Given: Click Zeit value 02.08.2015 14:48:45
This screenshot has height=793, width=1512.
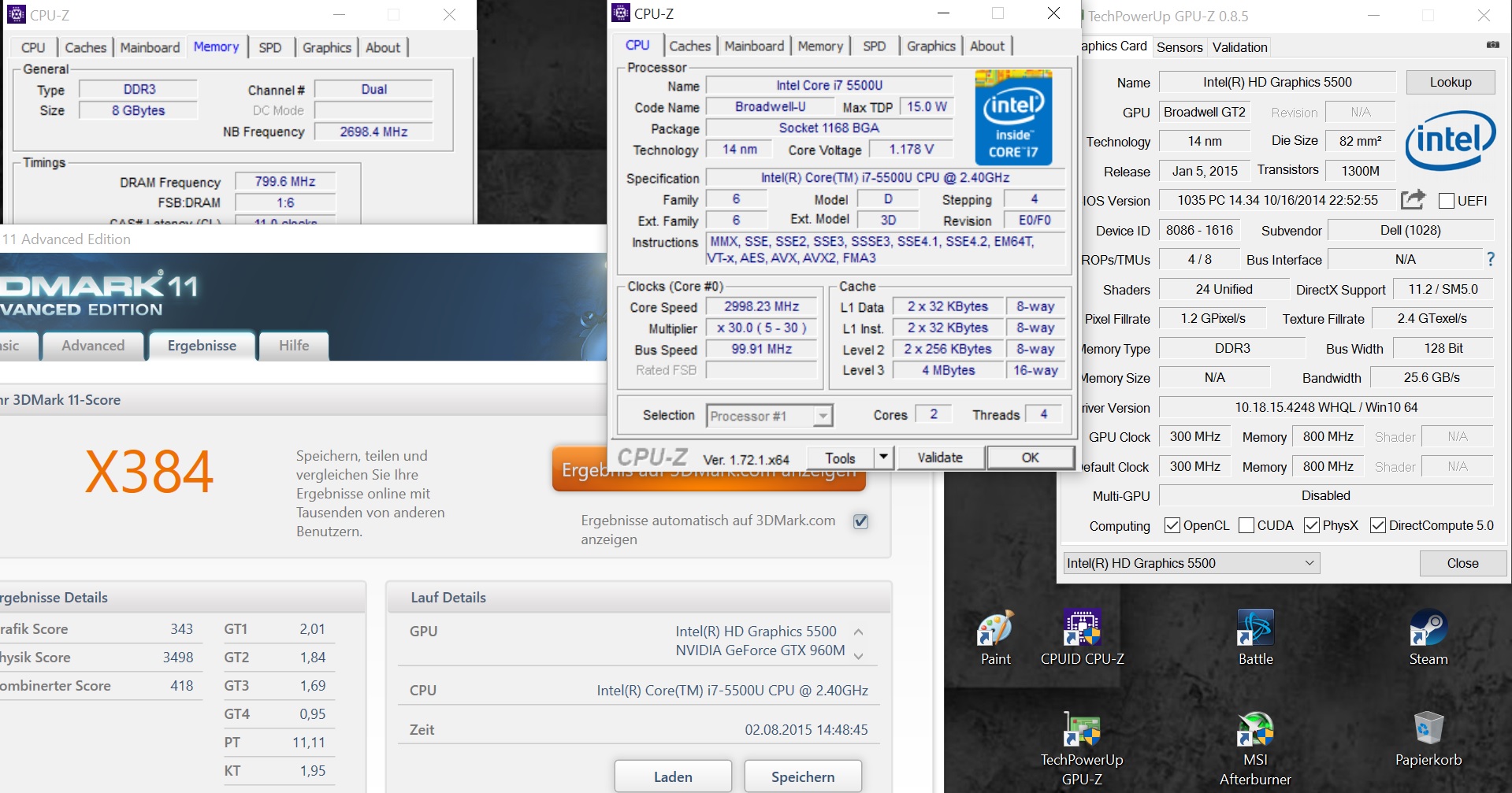Looking at the screenshot, I should (x=806, y=730).
